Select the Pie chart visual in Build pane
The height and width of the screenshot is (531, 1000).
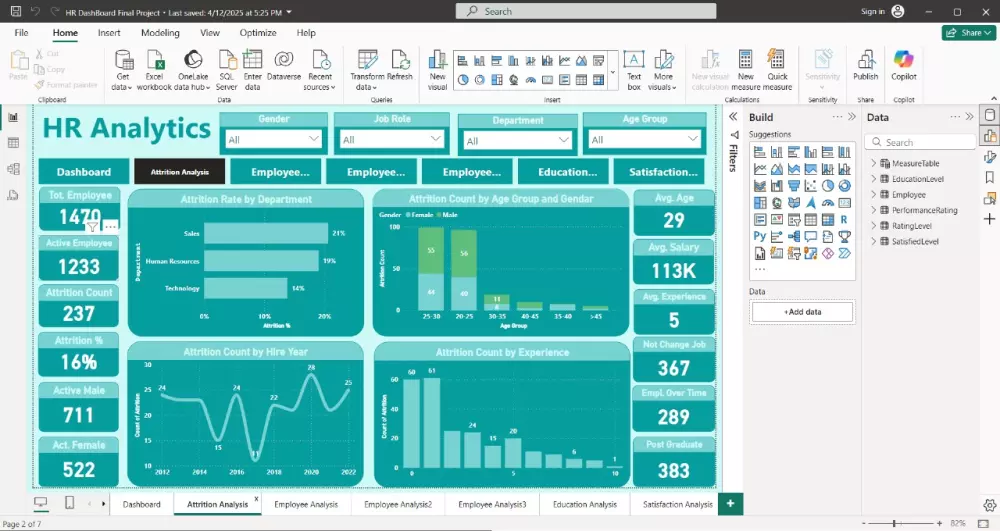point(828,185)
